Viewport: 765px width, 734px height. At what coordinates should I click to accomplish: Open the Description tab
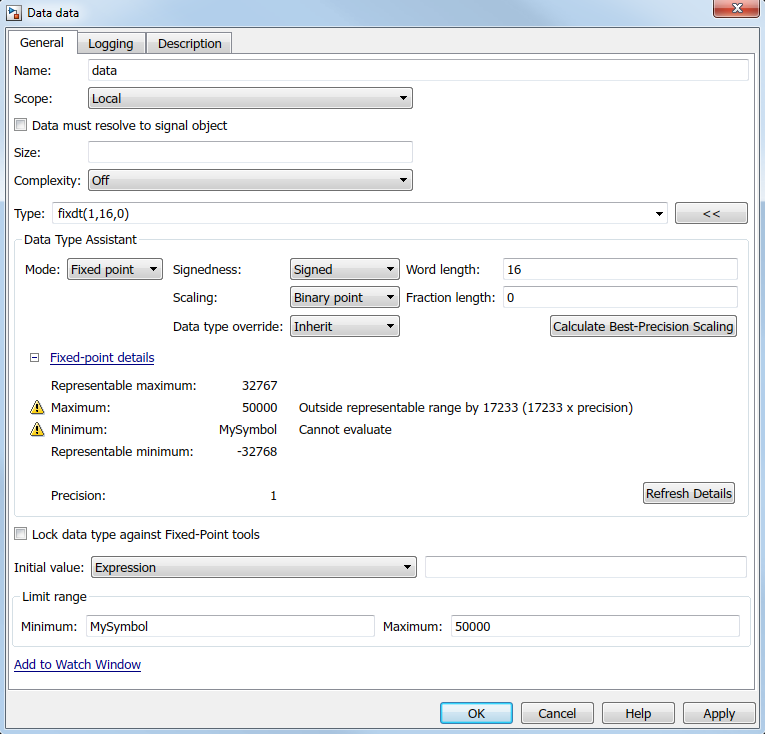(x=189, y=43)
